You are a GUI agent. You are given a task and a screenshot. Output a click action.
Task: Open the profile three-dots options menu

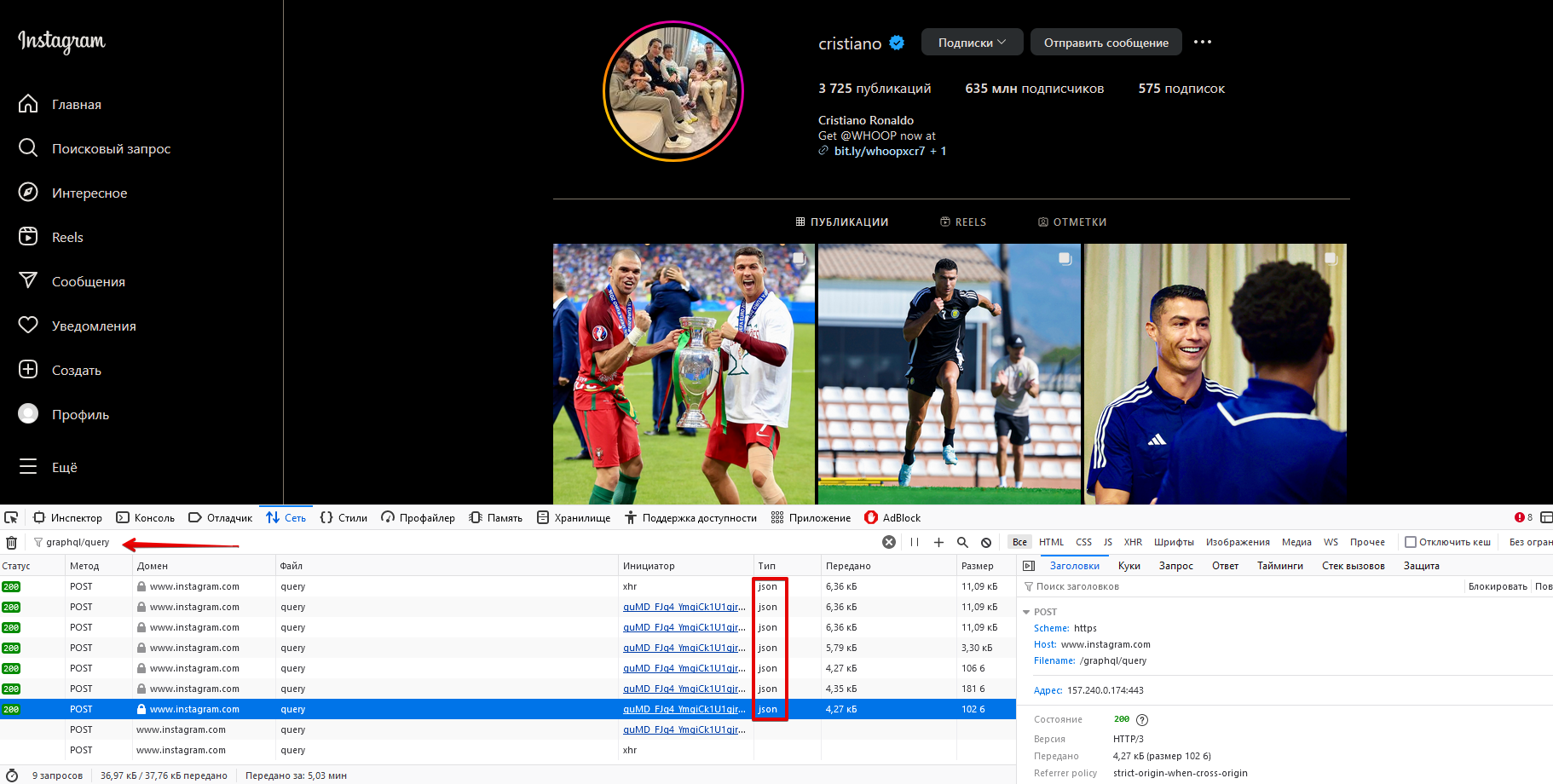(x=1203, y=43)
